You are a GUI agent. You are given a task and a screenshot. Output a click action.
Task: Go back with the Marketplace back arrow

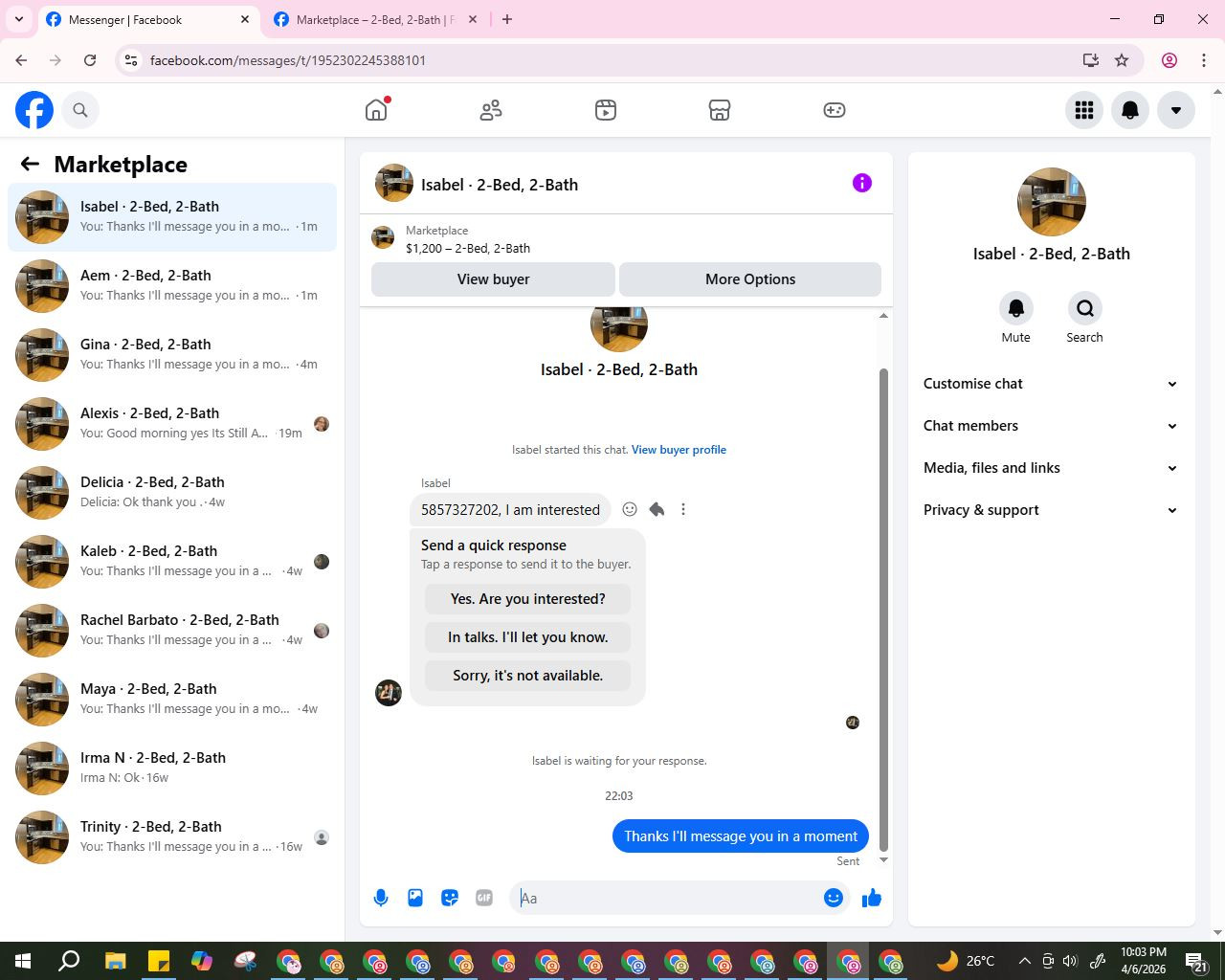31,165
